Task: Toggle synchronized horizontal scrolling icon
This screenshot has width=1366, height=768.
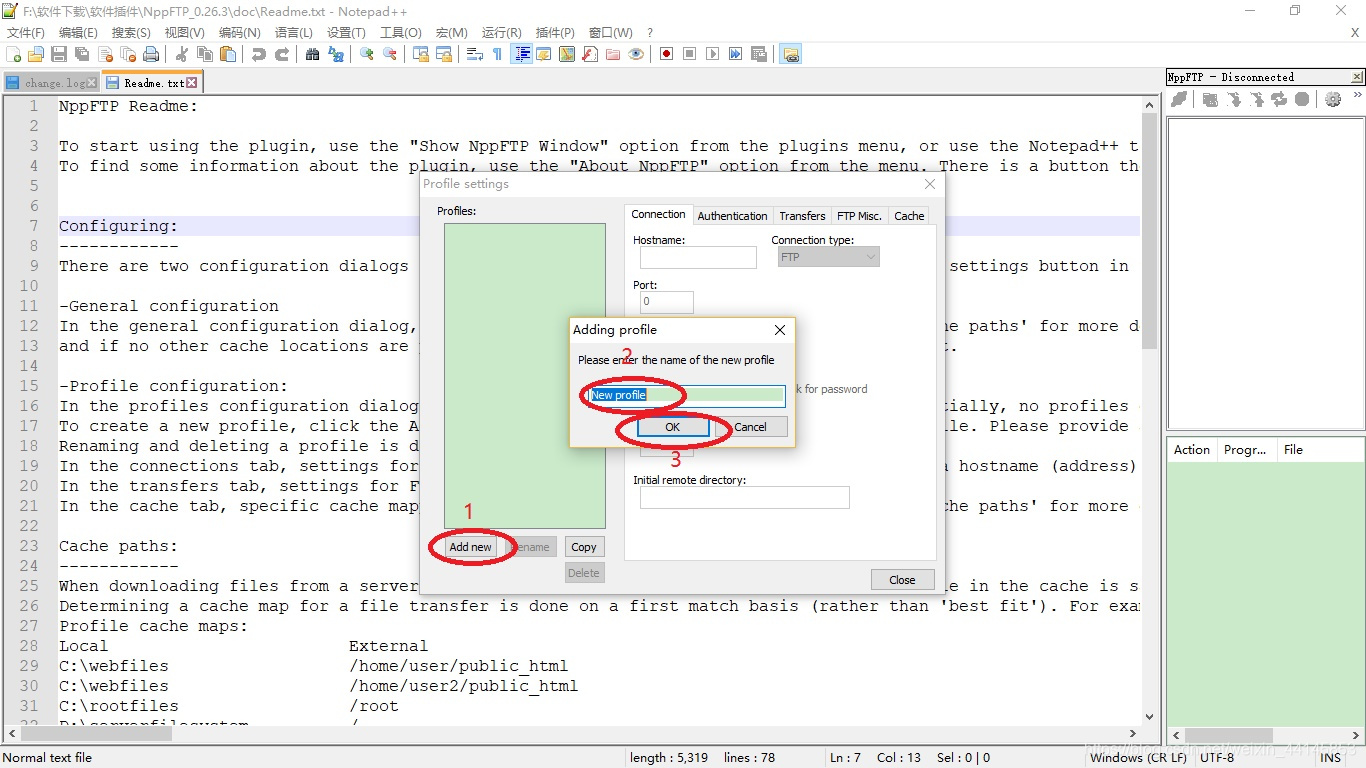Action: coord(443,54)
